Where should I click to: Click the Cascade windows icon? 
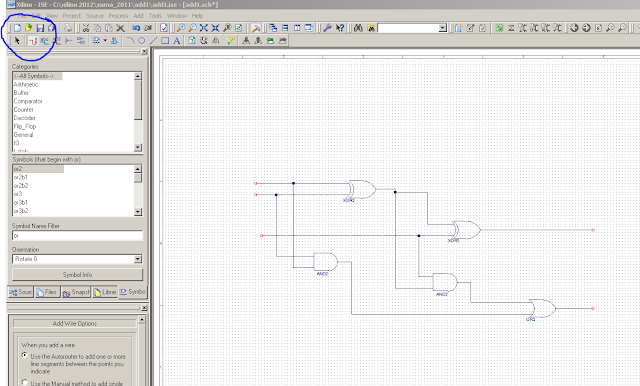[x=273, y=28]
